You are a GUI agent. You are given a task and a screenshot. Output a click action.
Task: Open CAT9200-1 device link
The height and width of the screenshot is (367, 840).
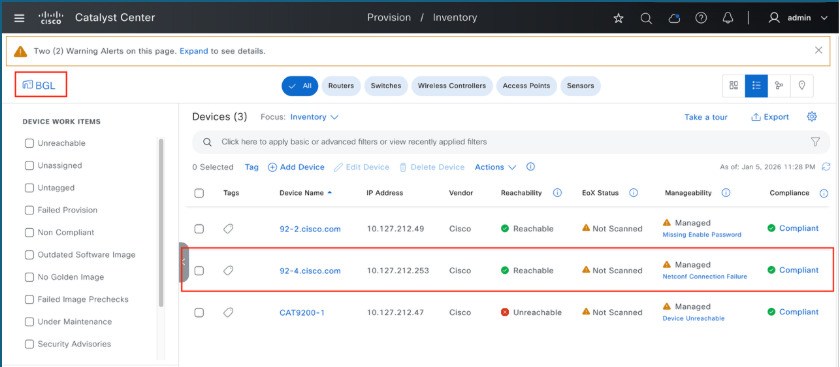(x=302, y=312)
